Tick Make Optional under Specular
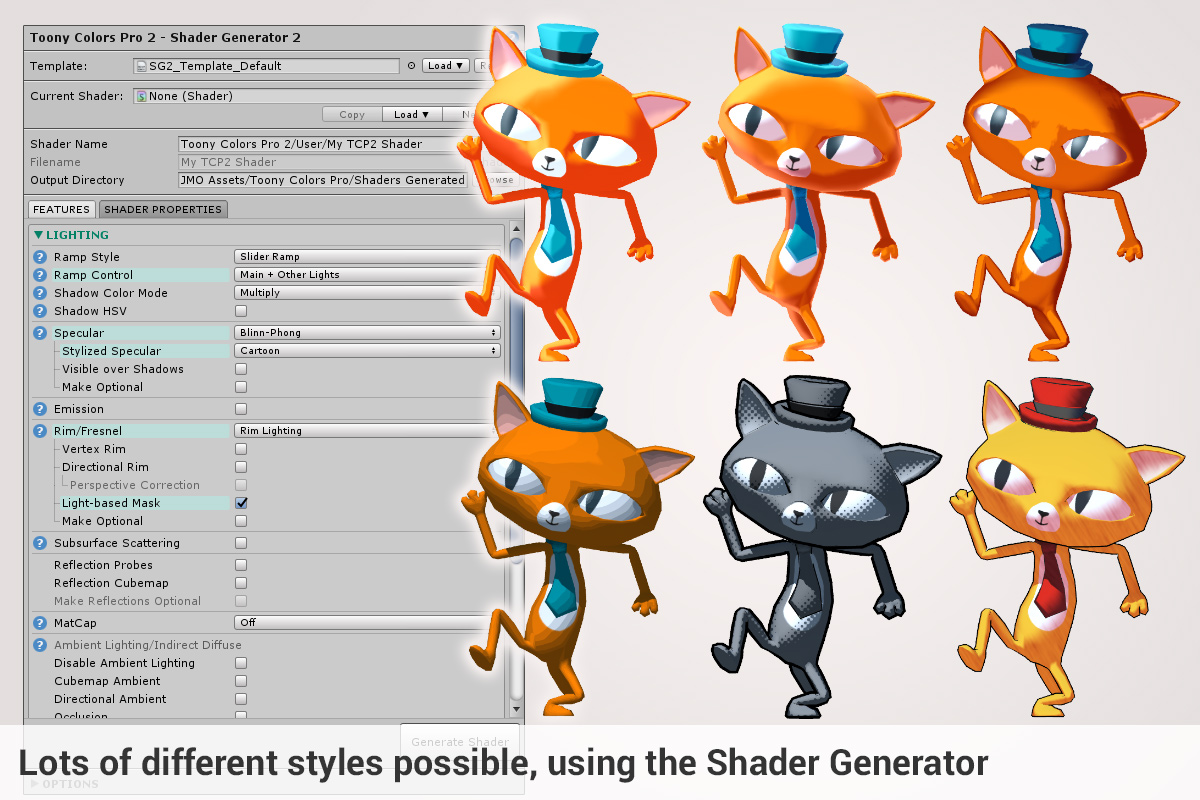Viewport: 1200px width, 800px height. click(x=241, y=387)
